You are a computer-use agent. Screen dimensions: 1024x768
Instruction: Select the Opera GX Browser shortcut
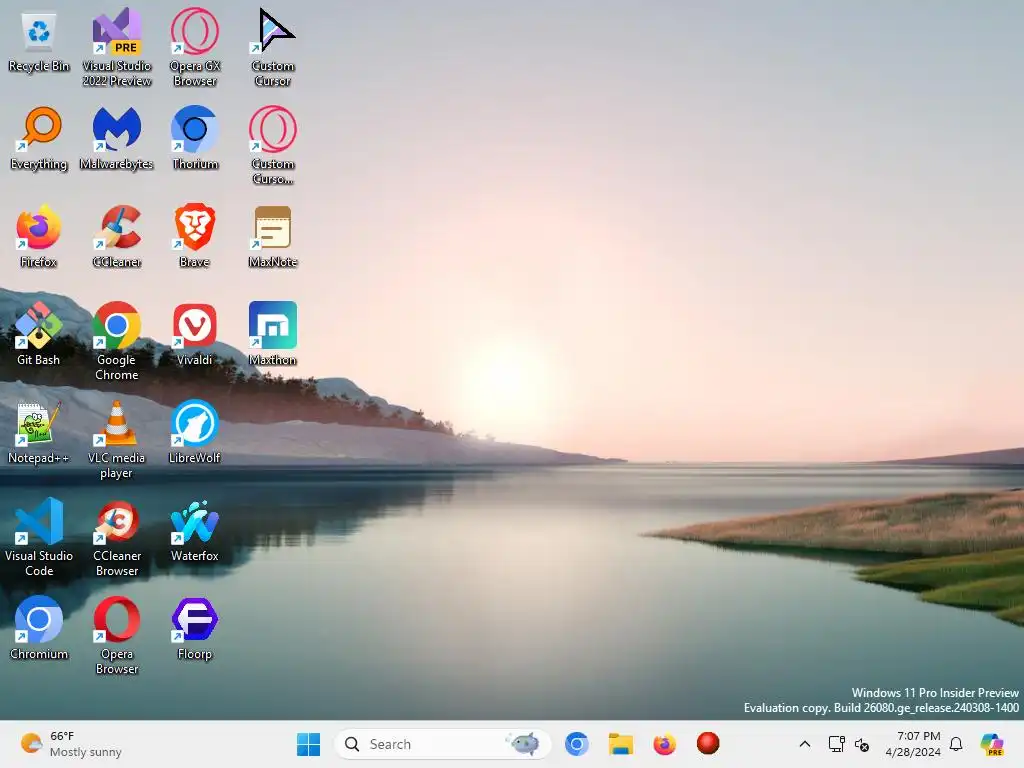coord(195,47)
